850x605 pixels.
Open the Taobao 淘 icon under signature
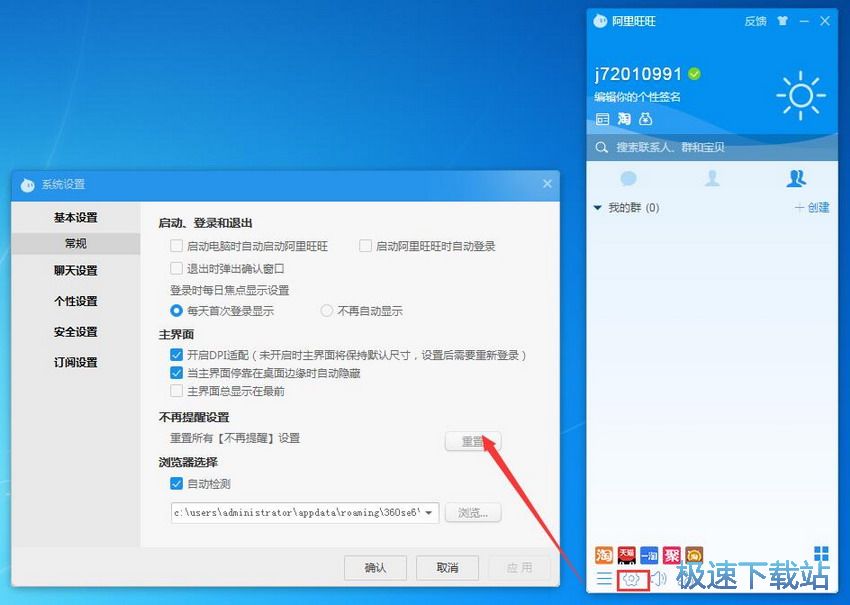coord(624,119)
